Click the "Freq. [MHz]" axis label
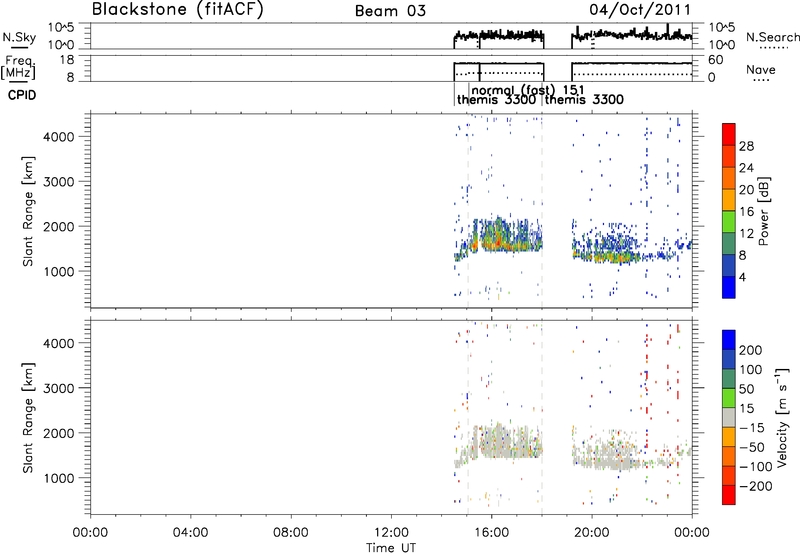800x554 pixels. [19, 67]
